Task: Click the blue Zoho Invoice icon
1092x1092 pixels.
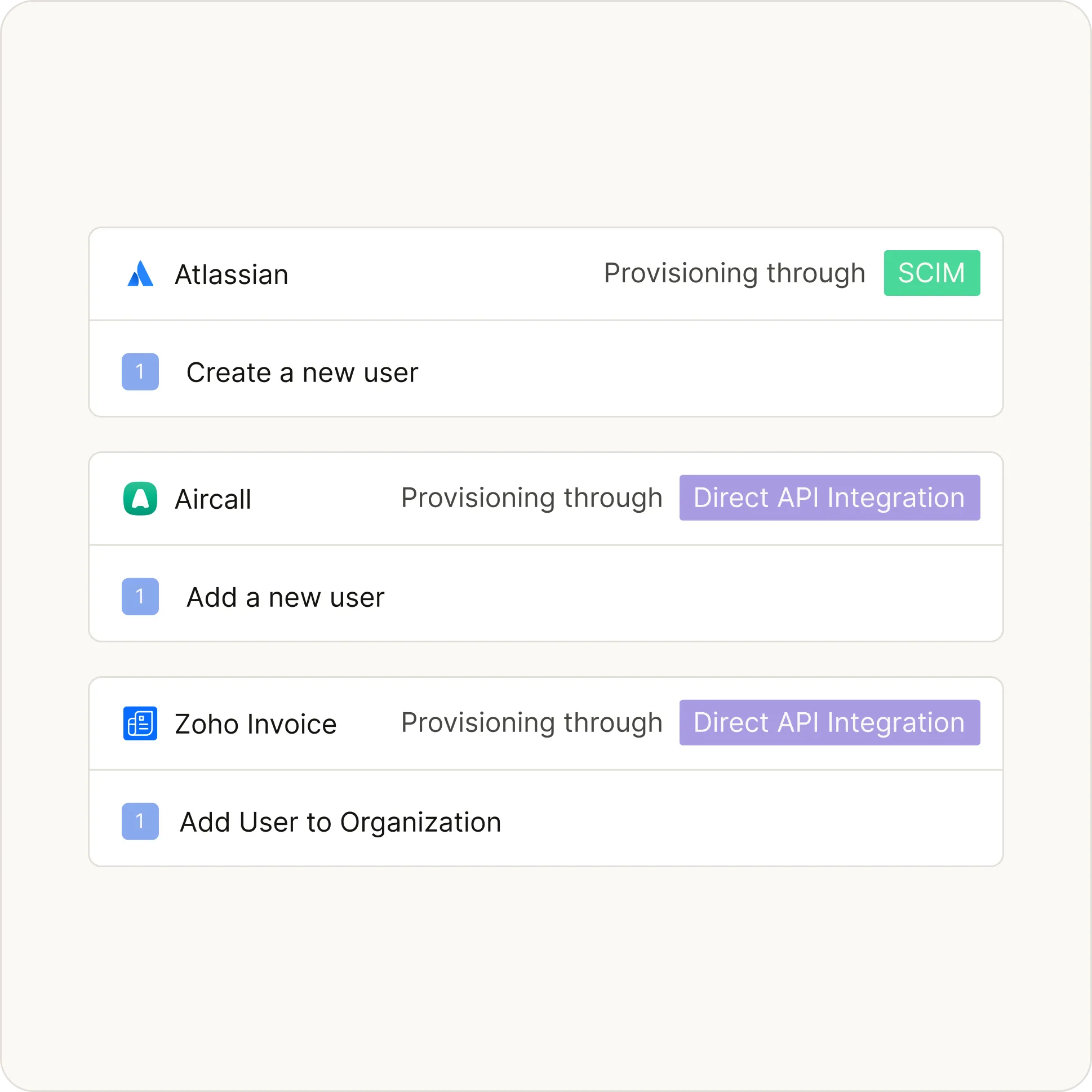Action: coord(140,723)
